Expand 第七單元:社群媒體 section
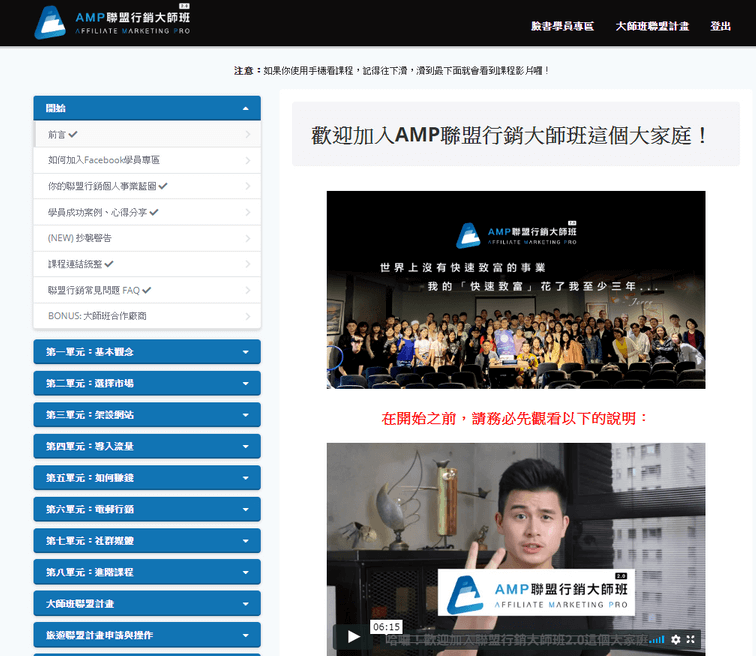 [x=147, y=541]
